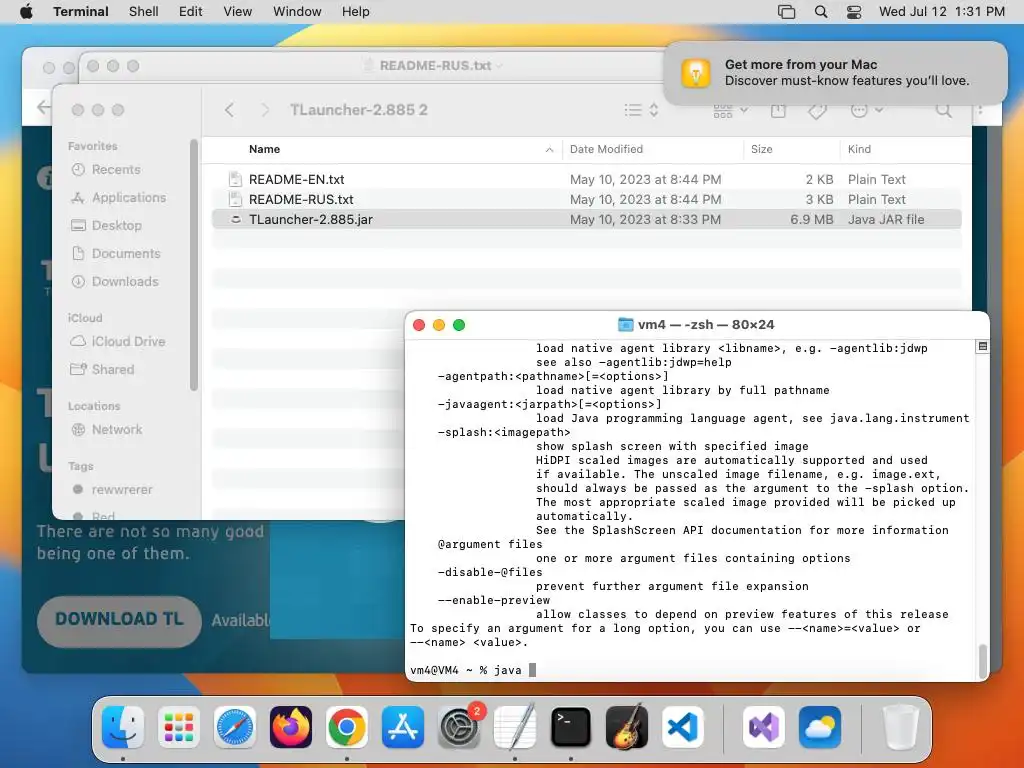Viewport: 1024px width, 768px height.
Task: Open App Store from the Dock
Action: 403,727
